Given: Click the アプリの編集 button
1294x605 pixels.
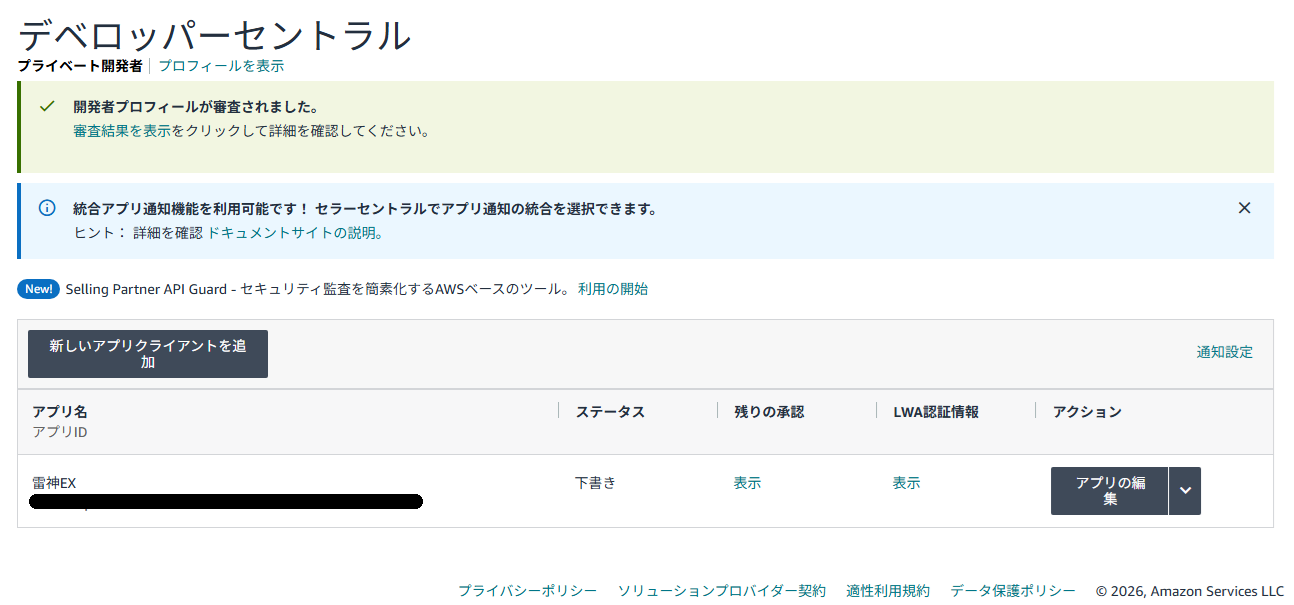Looking at the screenshot, I should [x=1110, y=491].
